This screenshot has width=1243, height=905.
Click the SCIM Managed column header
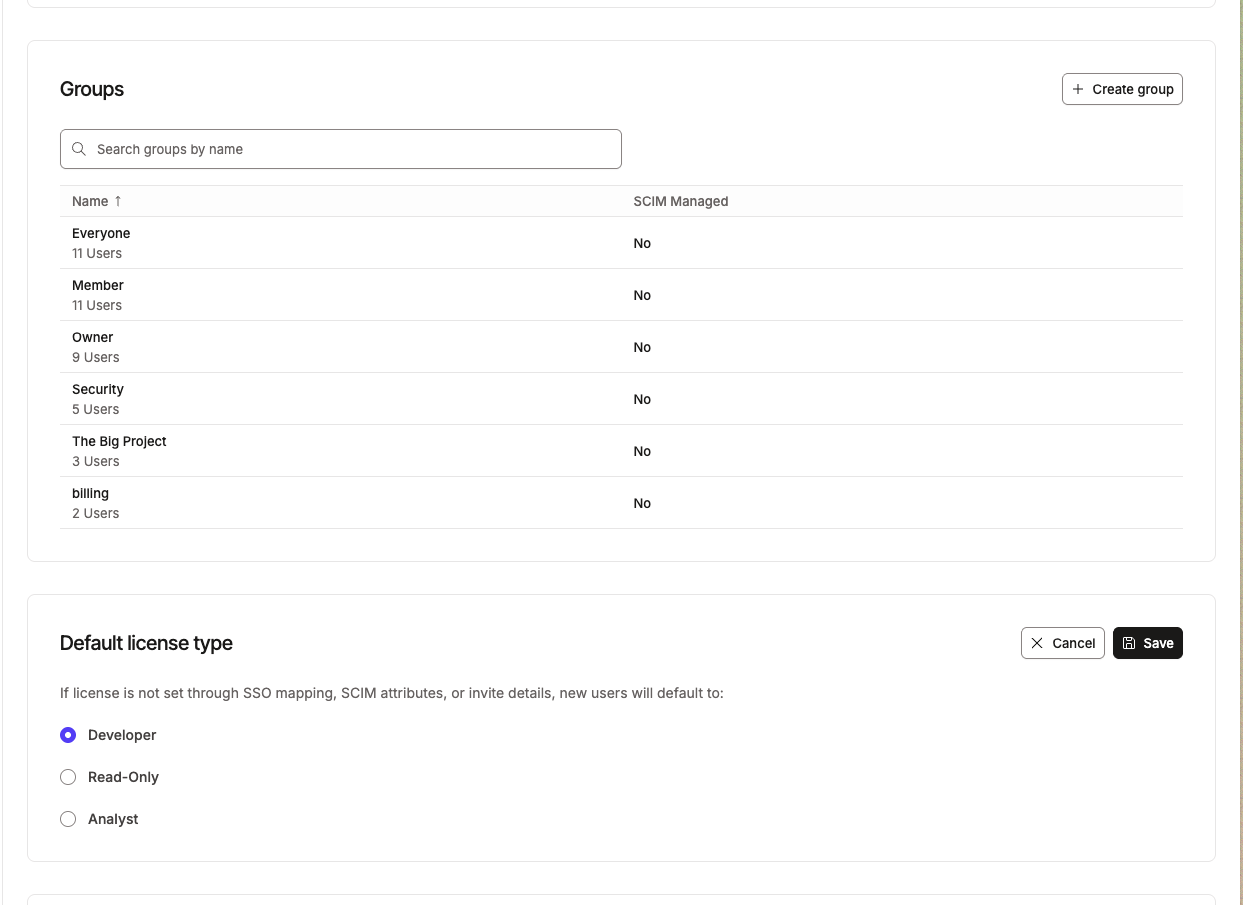(x=681, y=201)
